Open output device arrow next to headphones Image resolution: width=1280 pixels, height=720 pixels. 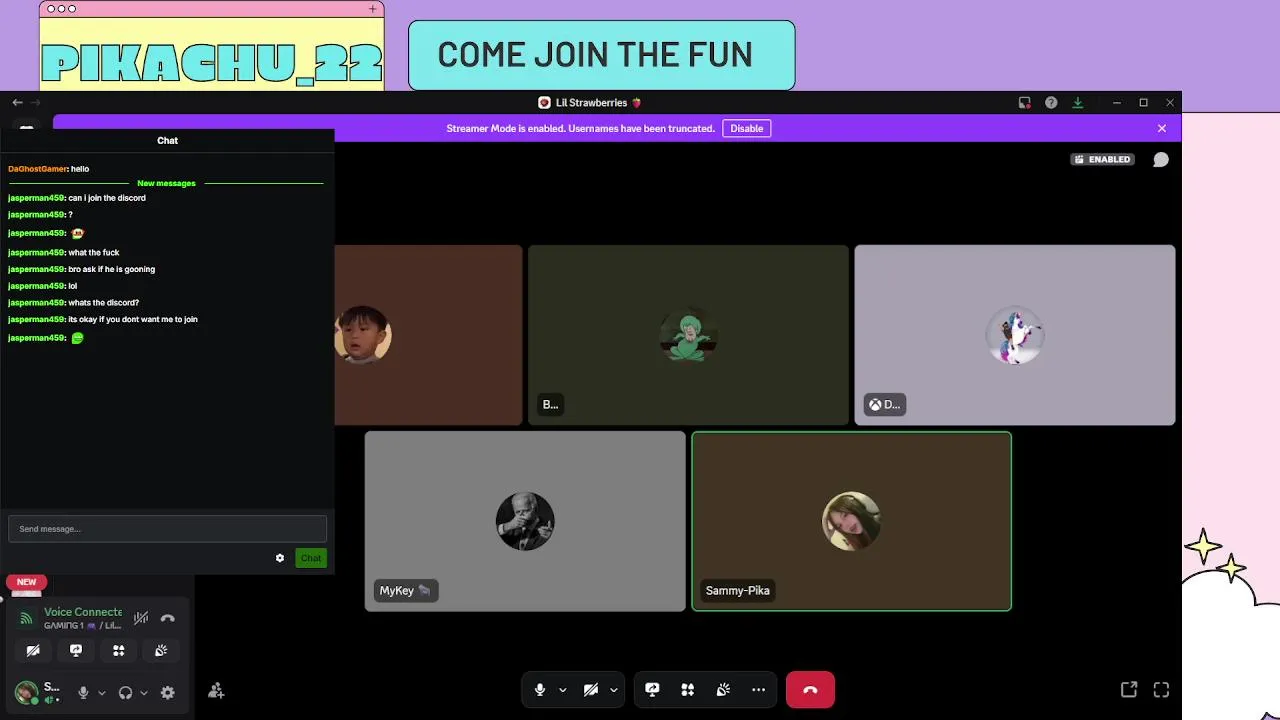[144, 692]
